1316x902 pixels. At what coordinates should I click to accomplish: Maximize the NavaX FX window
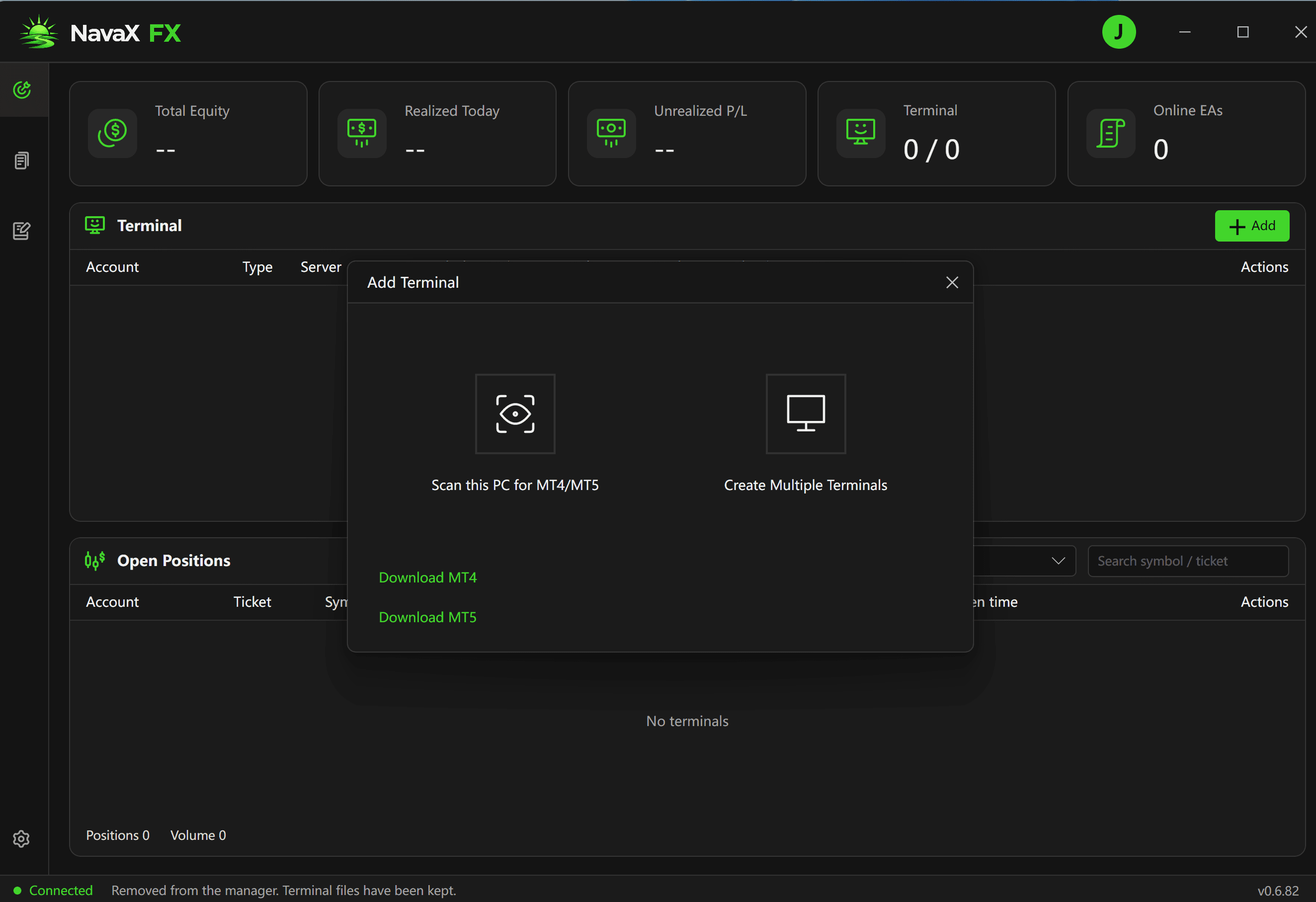1243,32
